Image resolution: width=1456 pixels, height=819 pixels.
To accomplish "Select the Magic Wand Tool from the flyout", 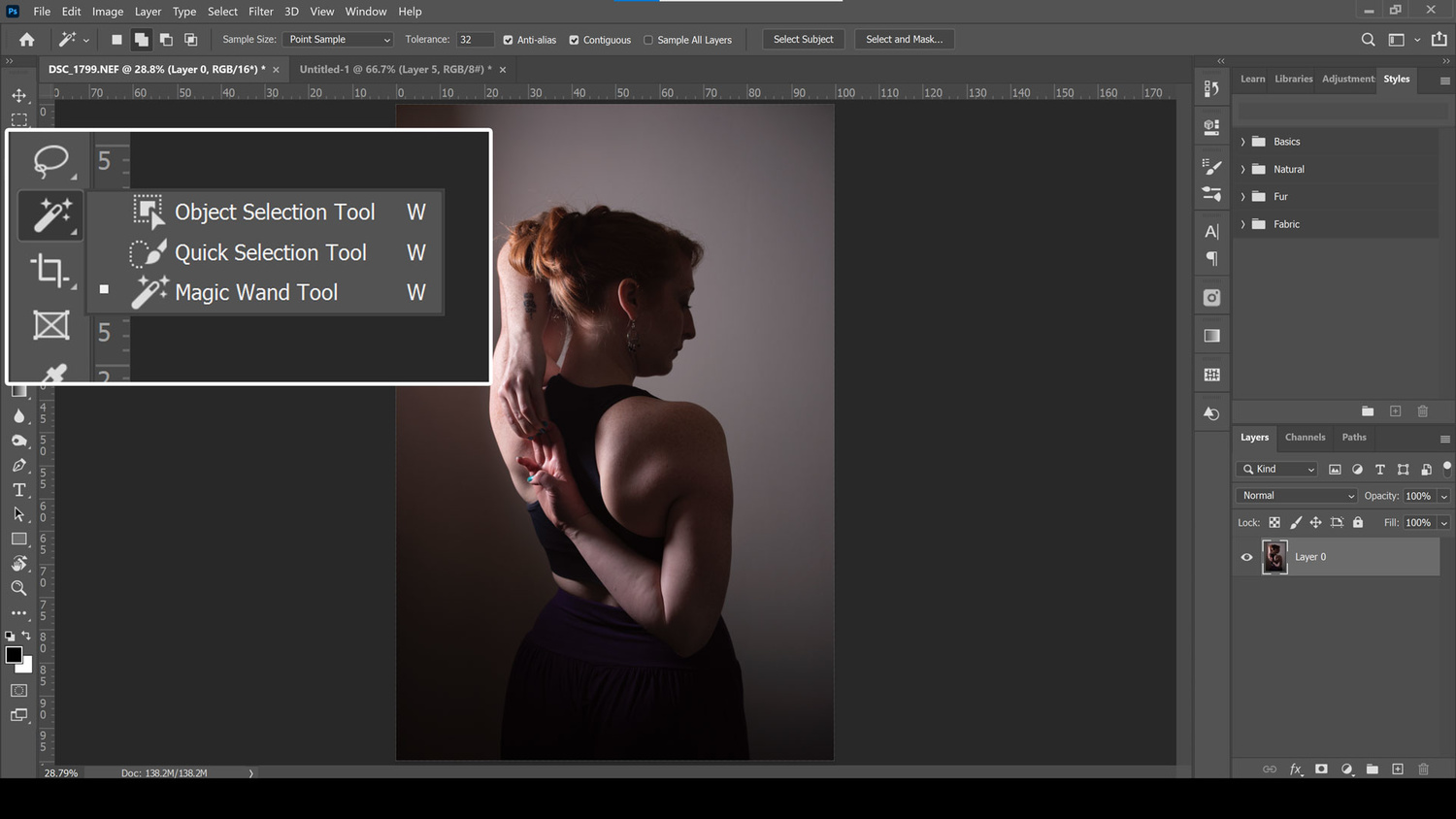I will 255,292.
